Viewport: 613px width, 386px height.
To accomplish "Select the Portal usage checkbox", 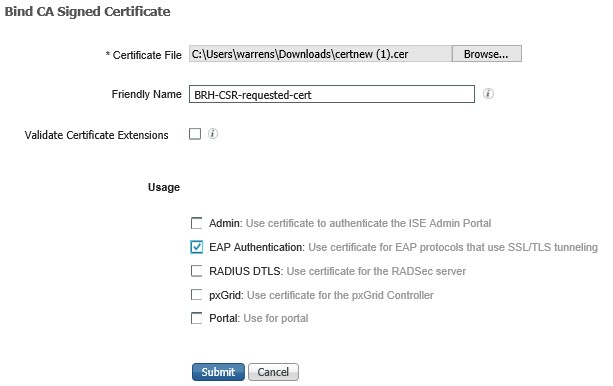I will coord(197,318).
